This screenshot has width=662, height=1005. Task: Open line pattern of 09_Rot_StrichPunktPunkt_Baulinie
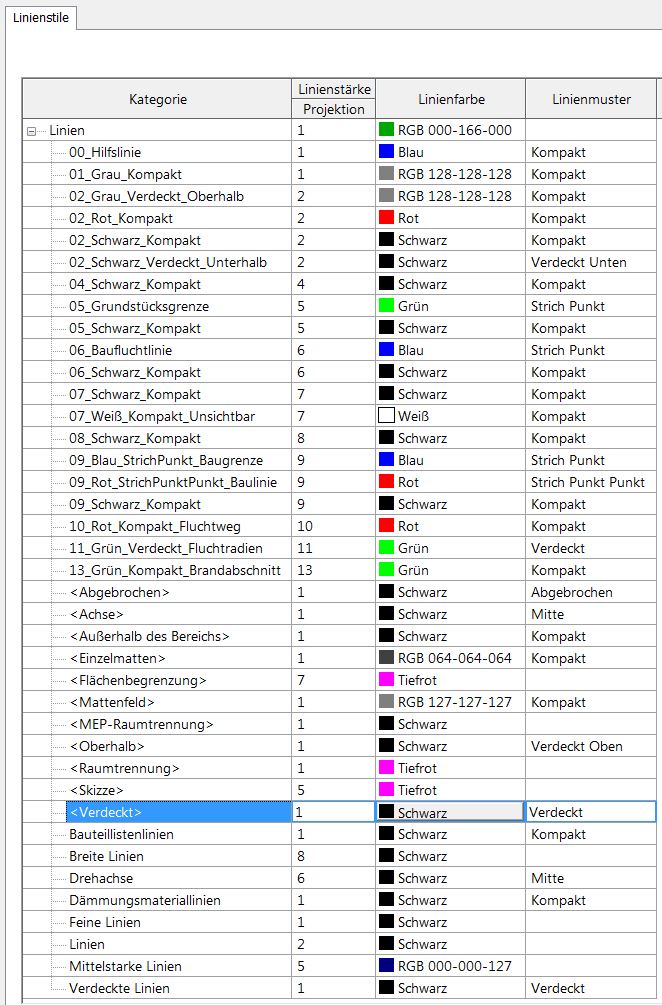point(590,483)
